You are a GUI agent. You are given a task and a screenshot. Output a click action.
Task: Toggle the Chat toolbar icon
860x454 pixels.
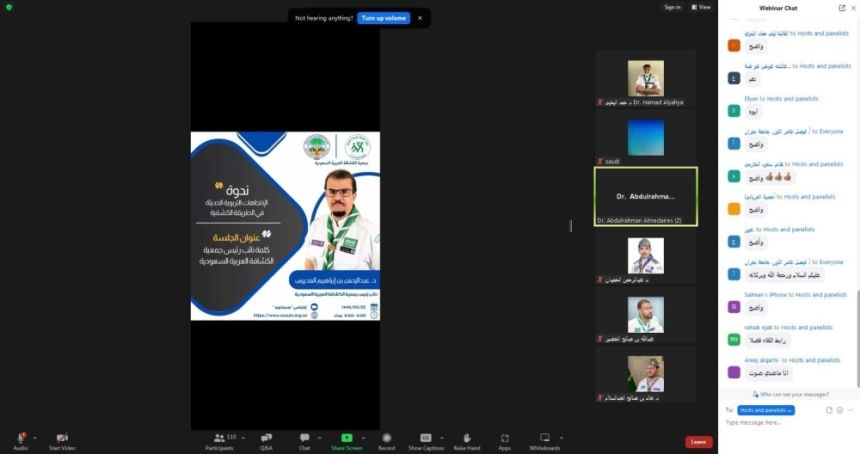pyautogui.click(x=304, y=437)
